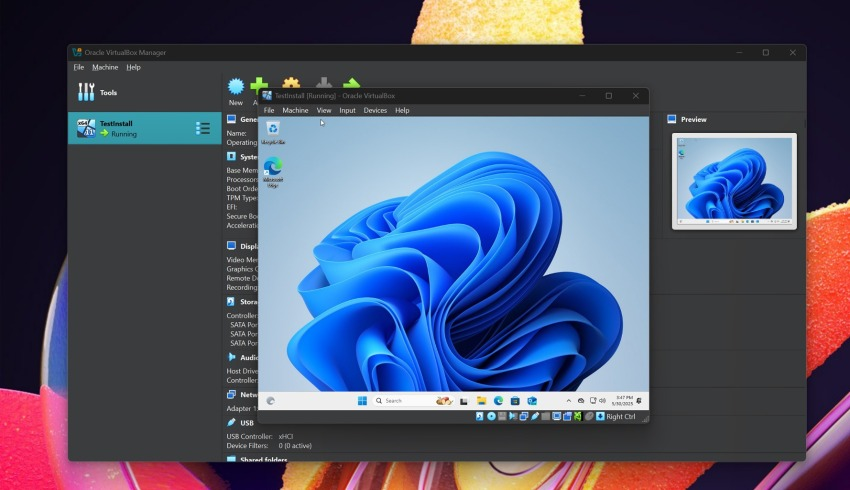This screenshot has width=850, height=490.
Task: Click the Preview panel header icon
Action: tap(672, 119)
